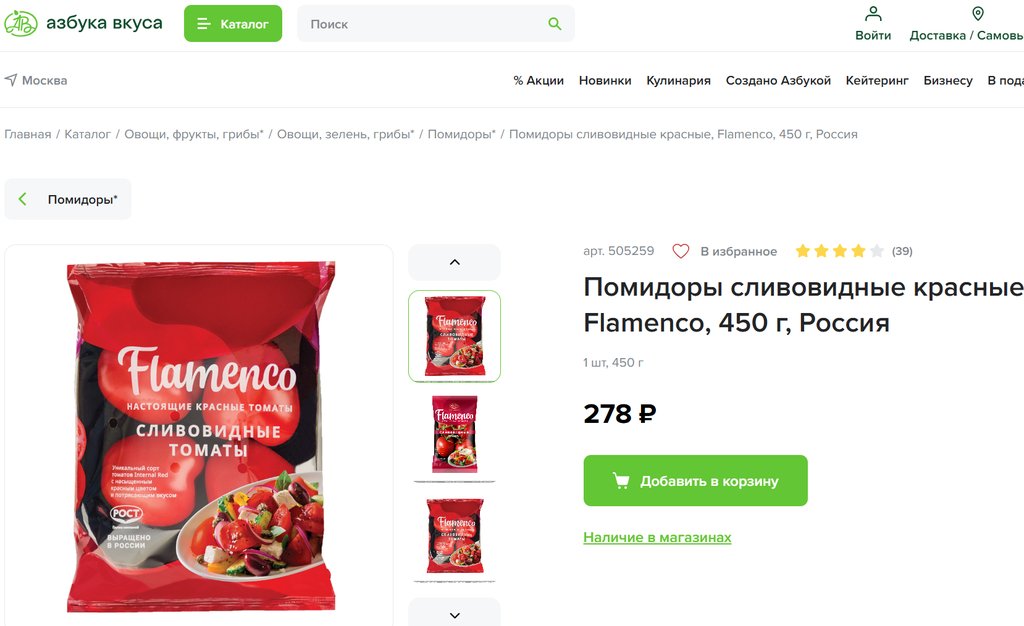Screen dimensions: 1024x626
Task: Open the Кулинария menu item
Action: coord(679,80)
